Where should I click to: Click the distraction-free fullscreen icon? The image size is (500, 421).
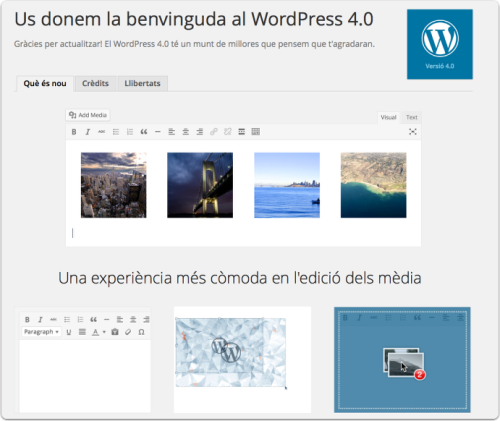pos(413,132)
